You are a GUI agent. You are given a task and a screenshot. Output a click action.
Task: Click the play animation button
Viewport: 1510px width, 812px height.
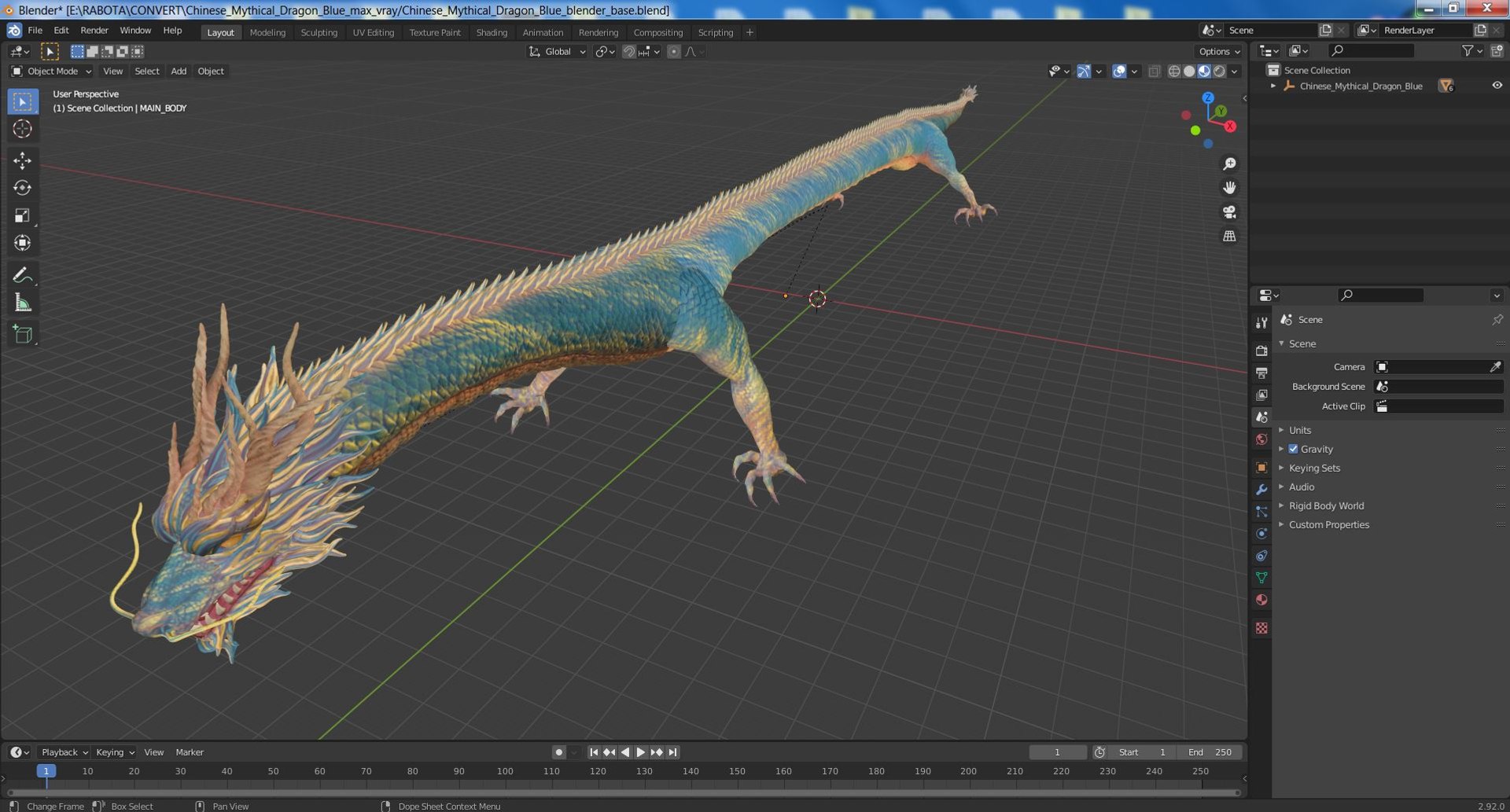point(640,752)
